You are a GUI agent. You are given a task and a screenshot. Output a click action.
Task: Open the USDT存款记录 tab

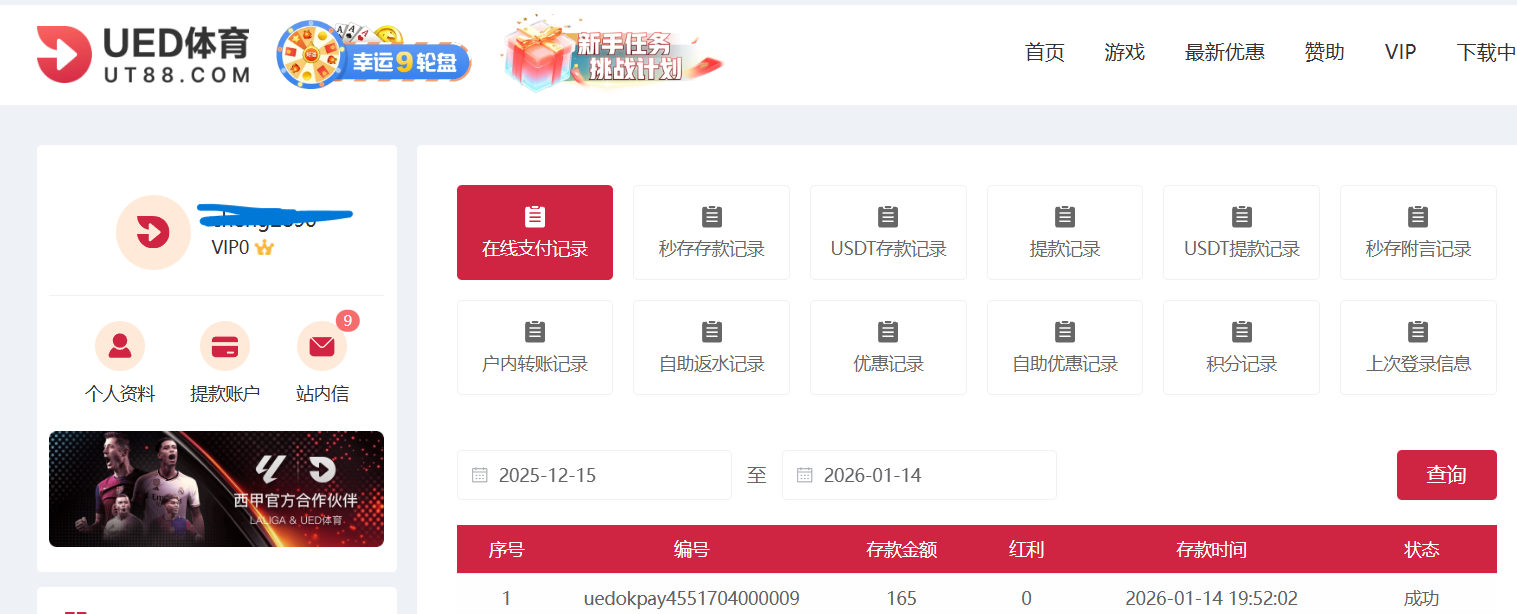pyautogui.click(x=888, y=232)
